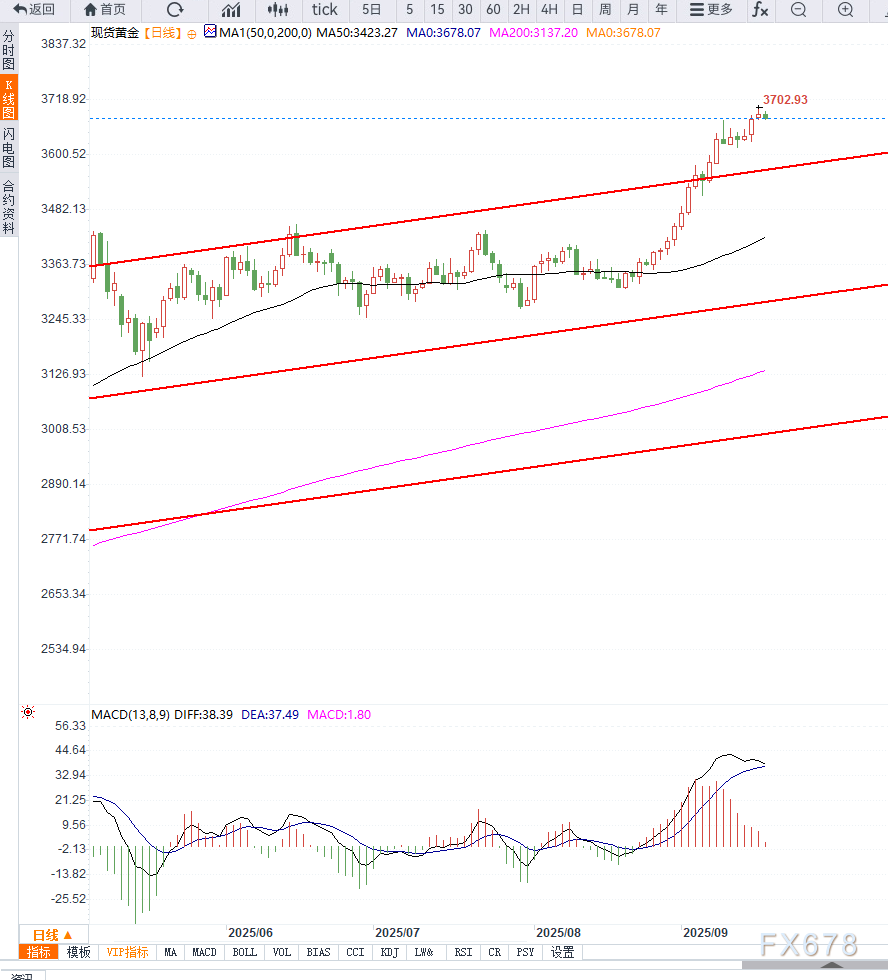Go to 首页 home page
Viewport: 888px width, 980px height.
[105, 10]
